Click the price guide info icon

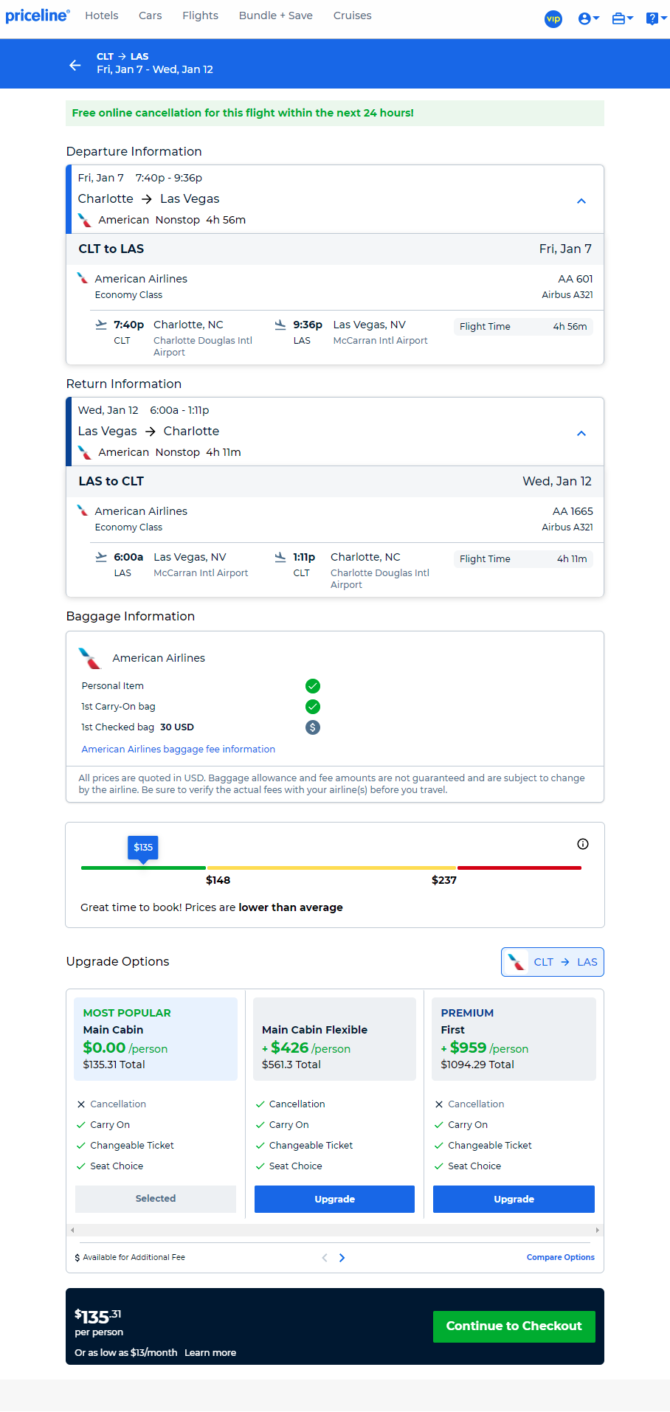click(583, 844)
